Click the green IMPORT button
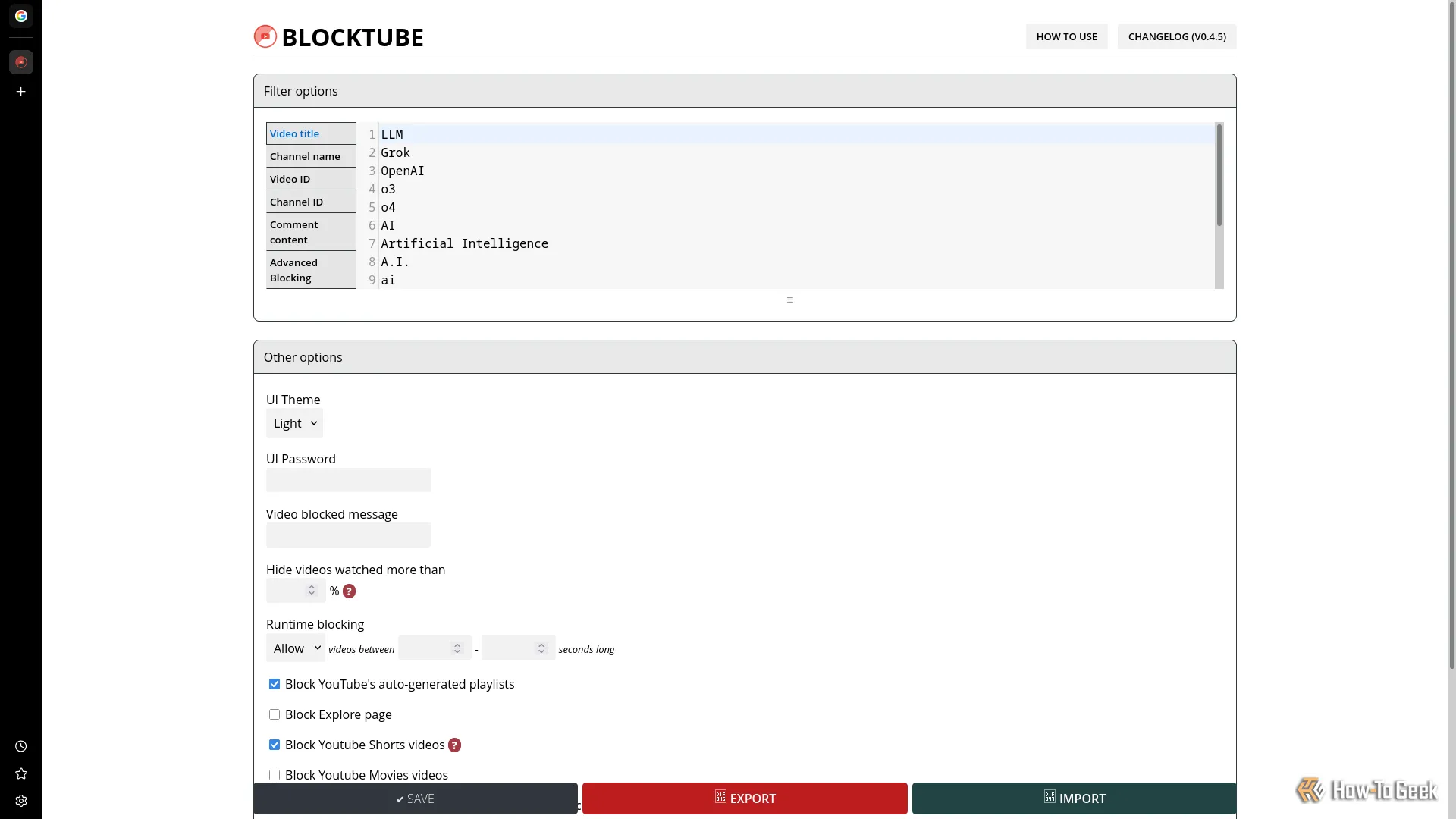 [1075, 799]
